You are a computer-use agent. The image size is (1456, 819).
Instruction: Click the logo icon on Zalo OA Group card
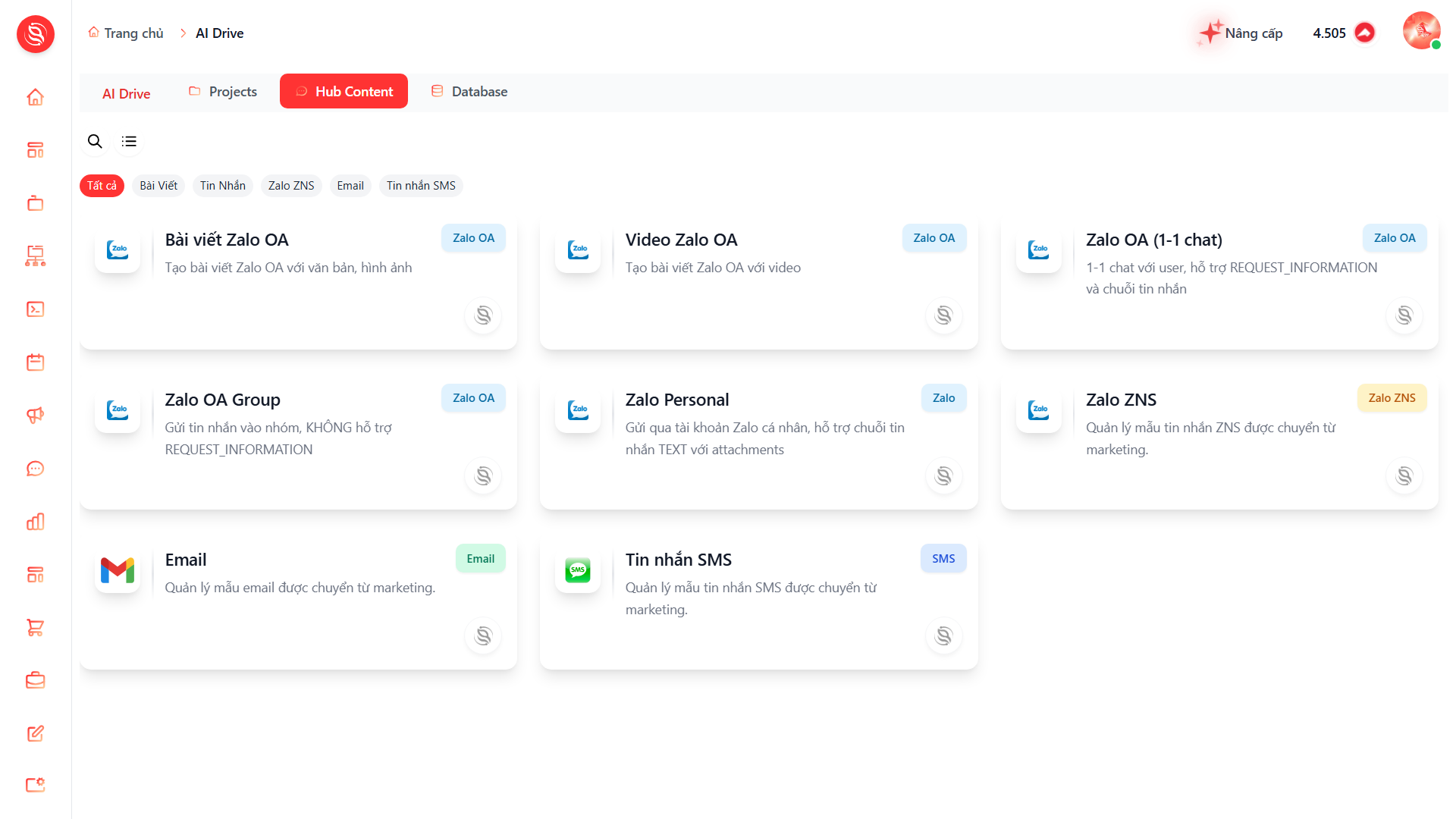click(483, 476)
